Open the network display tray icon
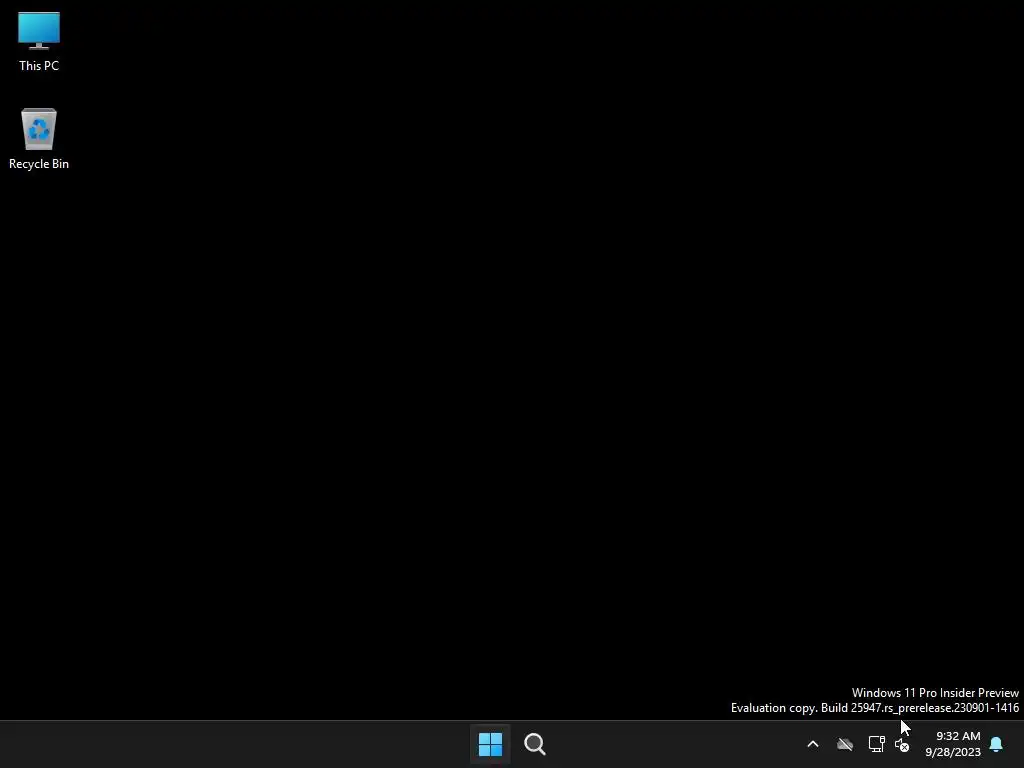This screenshot has width=1024, height=768. 876,744
